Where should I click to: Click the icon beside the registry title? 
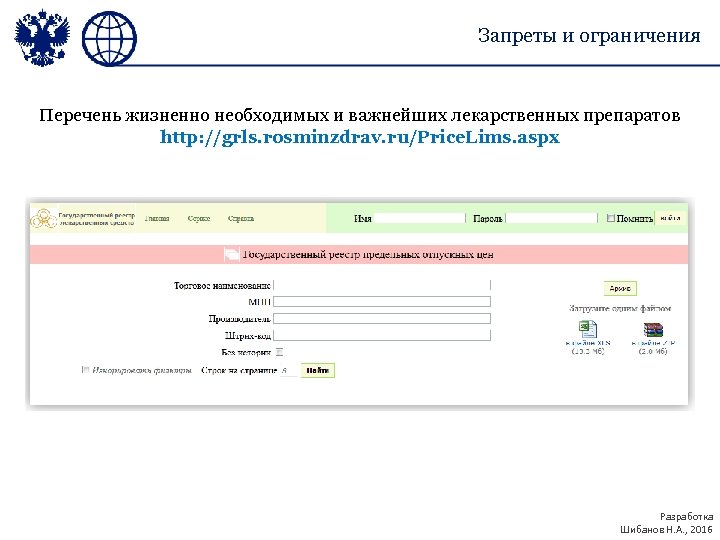tap(231, 254)
